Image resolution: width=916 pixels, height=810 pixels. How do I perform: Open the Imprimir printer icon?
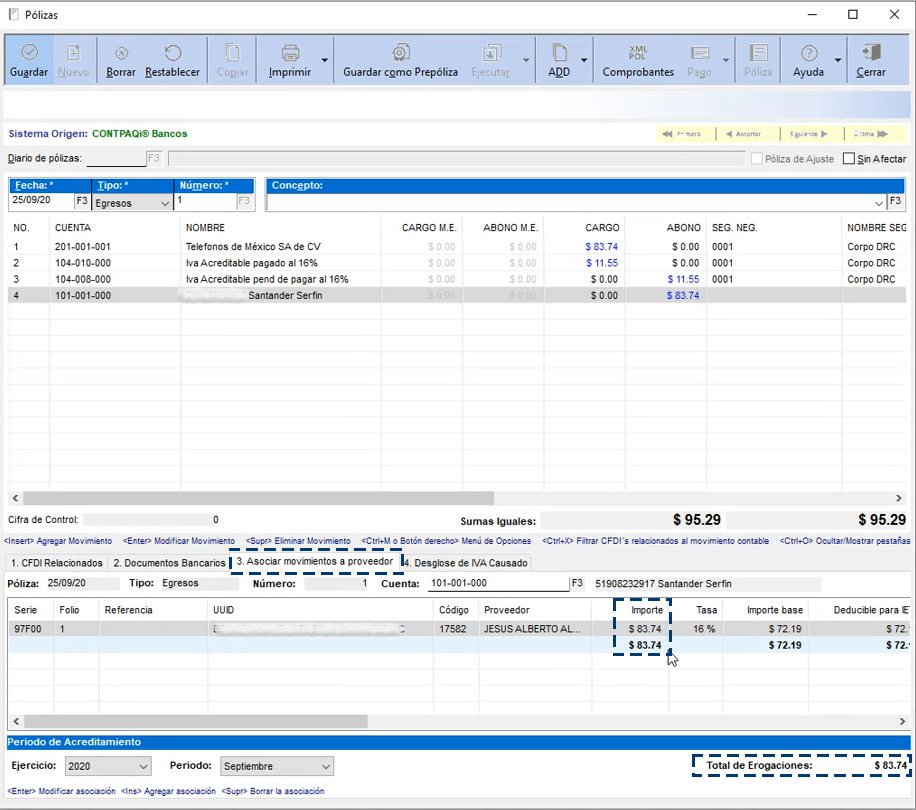(290, 53)
